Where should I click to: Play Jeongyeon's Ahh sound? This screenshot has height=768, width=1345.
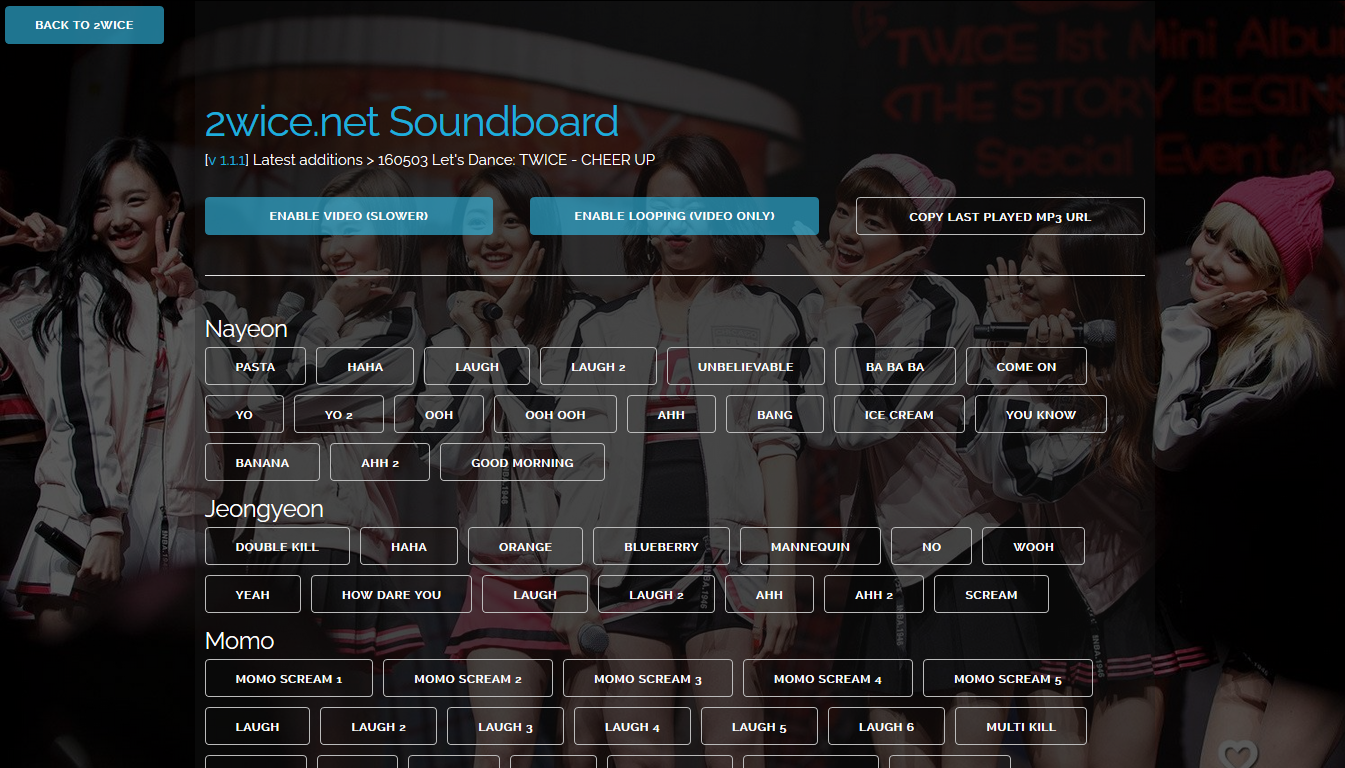tap(769, 594)
